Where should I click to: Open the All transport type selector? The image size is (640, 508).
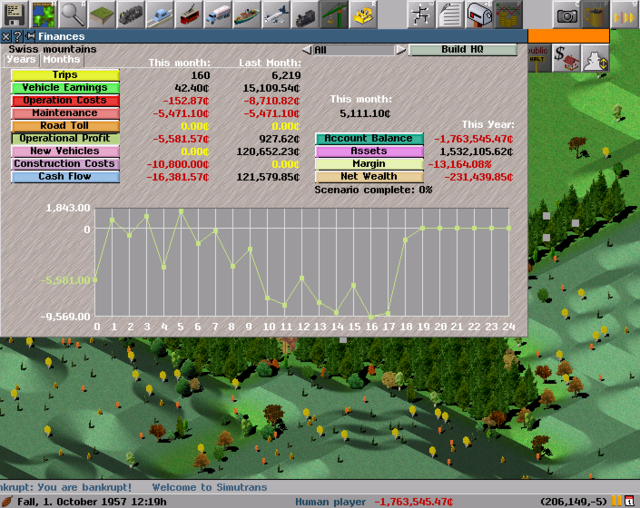click(354, 50)
